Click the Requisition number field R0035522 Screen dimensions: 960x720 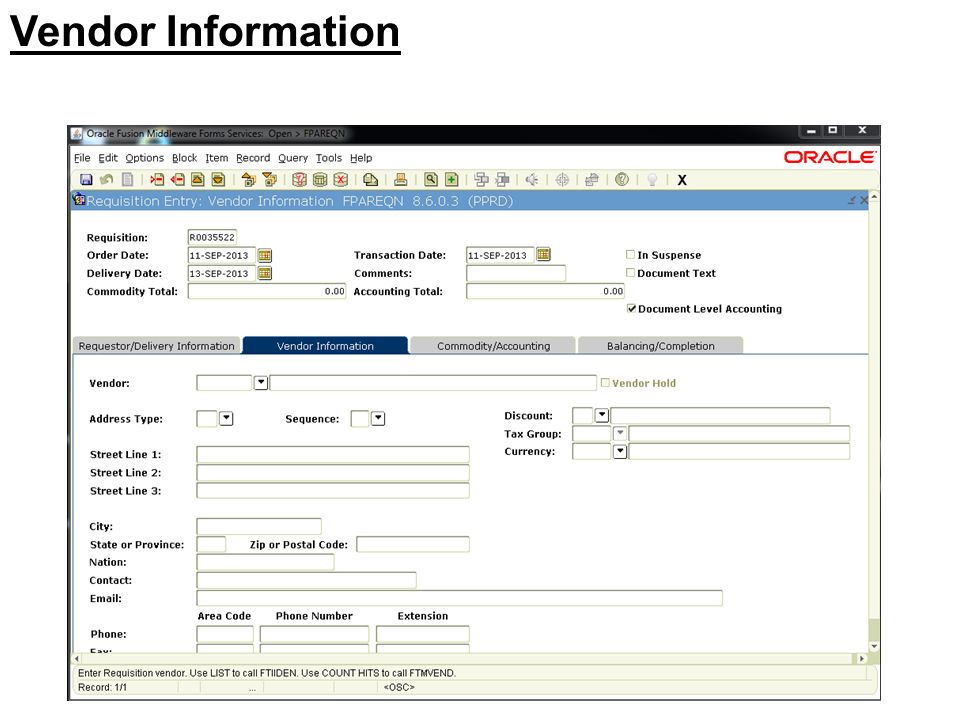(212, 237)
